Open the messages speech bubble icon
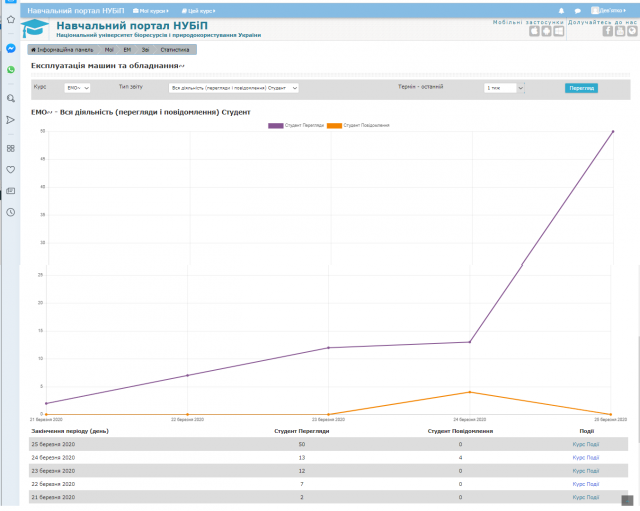This screenshot has height=511, width=640. pyautogui.click(x=577, y=10)
